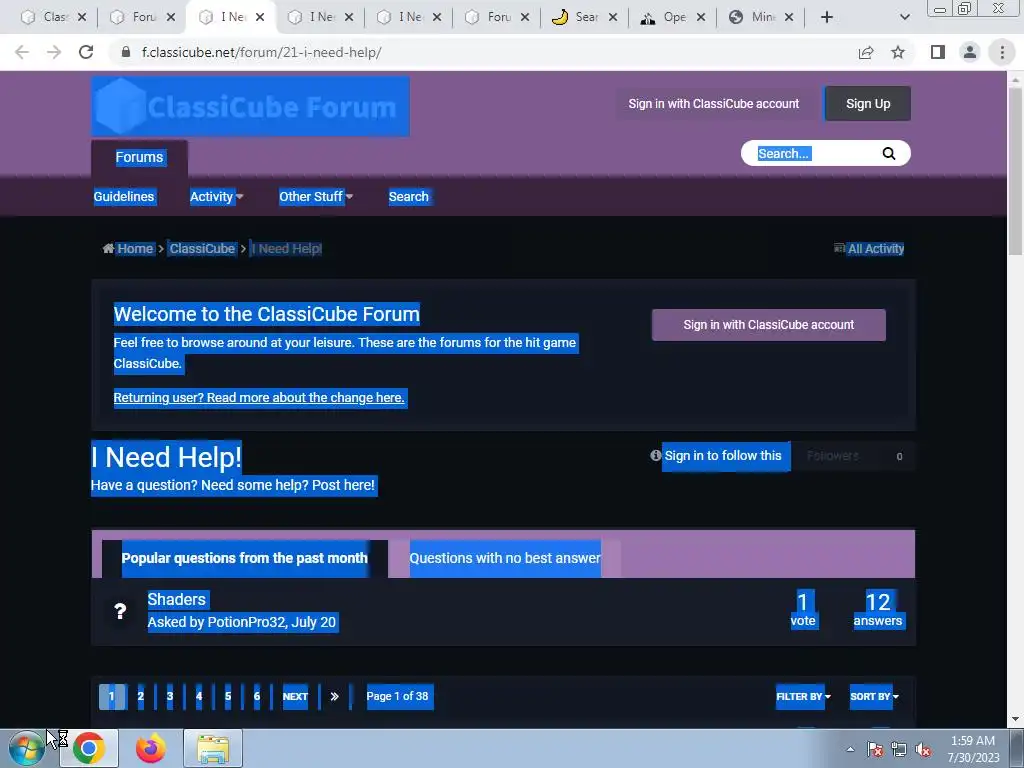Select the Forums main tab
Screen dimensions: 1024x768
pyautogui.click(x=139, y=157)
